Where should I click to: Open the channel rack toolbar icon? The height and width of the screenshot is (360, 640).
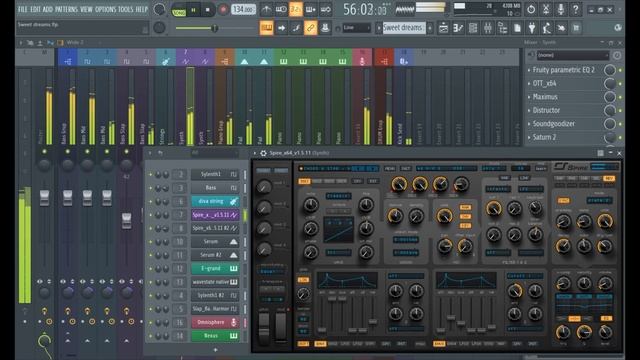(x=473, y=28)
